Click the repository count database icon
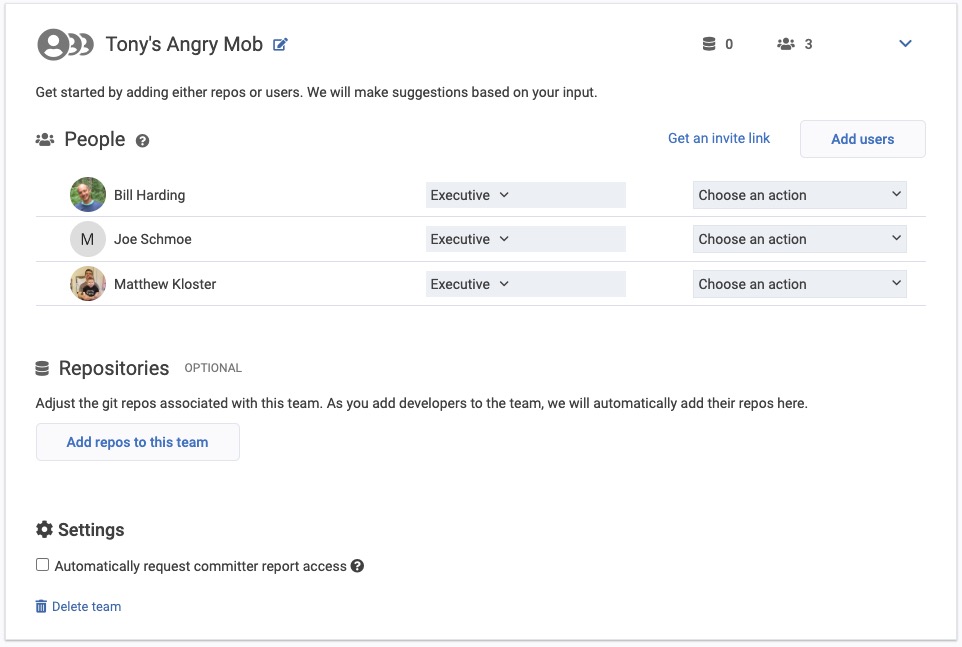This screenshot has width=962, height=647. click(709, 44)
